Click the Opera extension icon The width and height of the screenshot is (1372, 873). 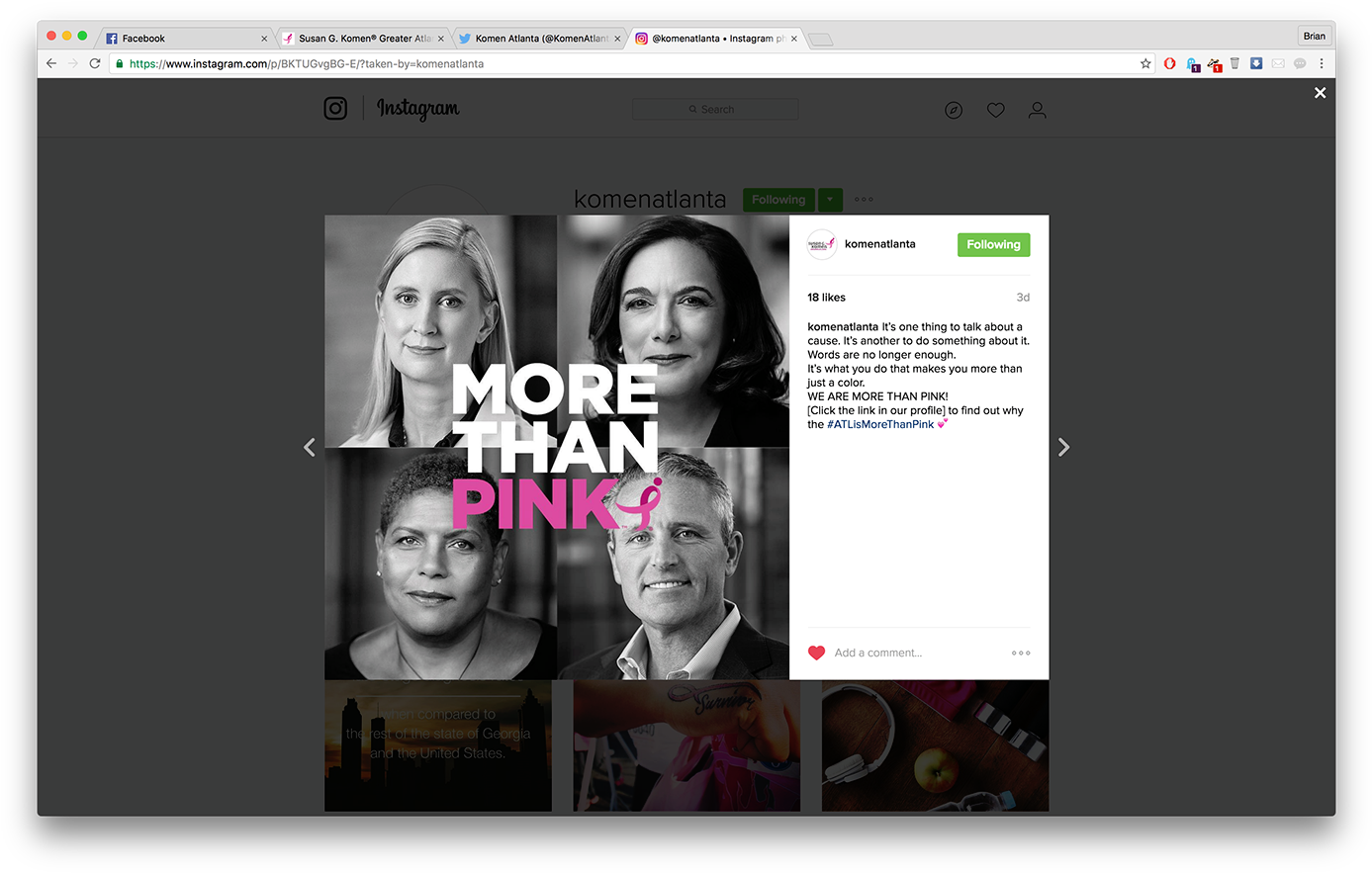(x=1169, y=63)
